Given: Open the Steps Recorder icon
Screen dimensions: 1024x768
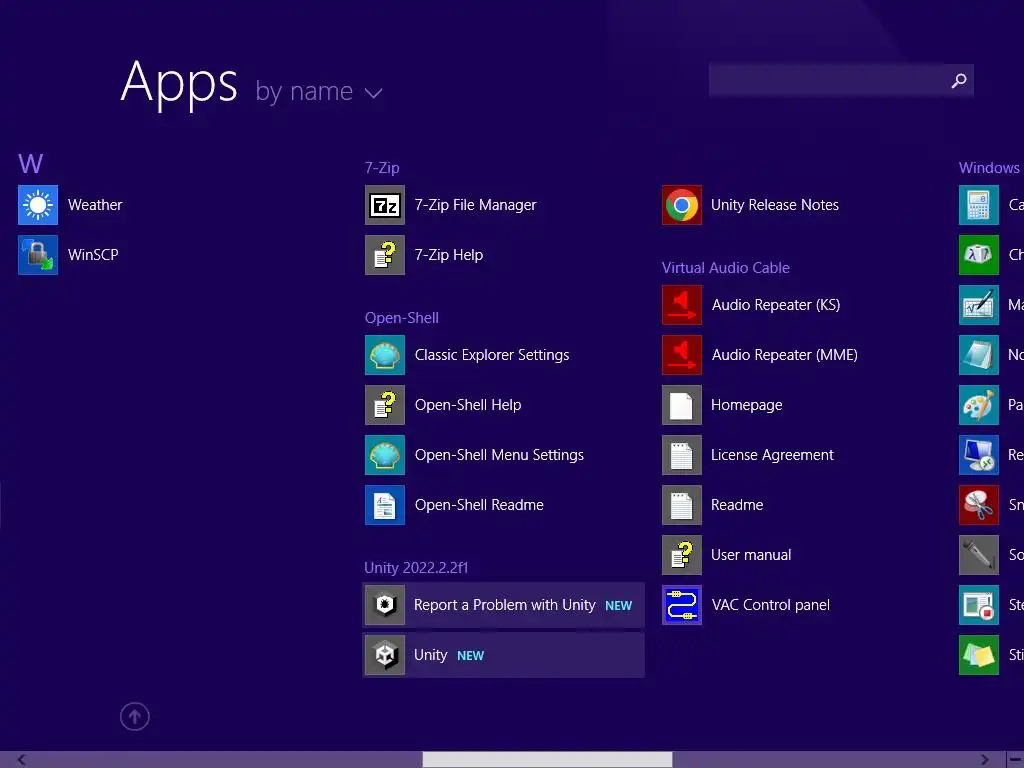Looking at the screenshot, I should [x=979, y=605].
